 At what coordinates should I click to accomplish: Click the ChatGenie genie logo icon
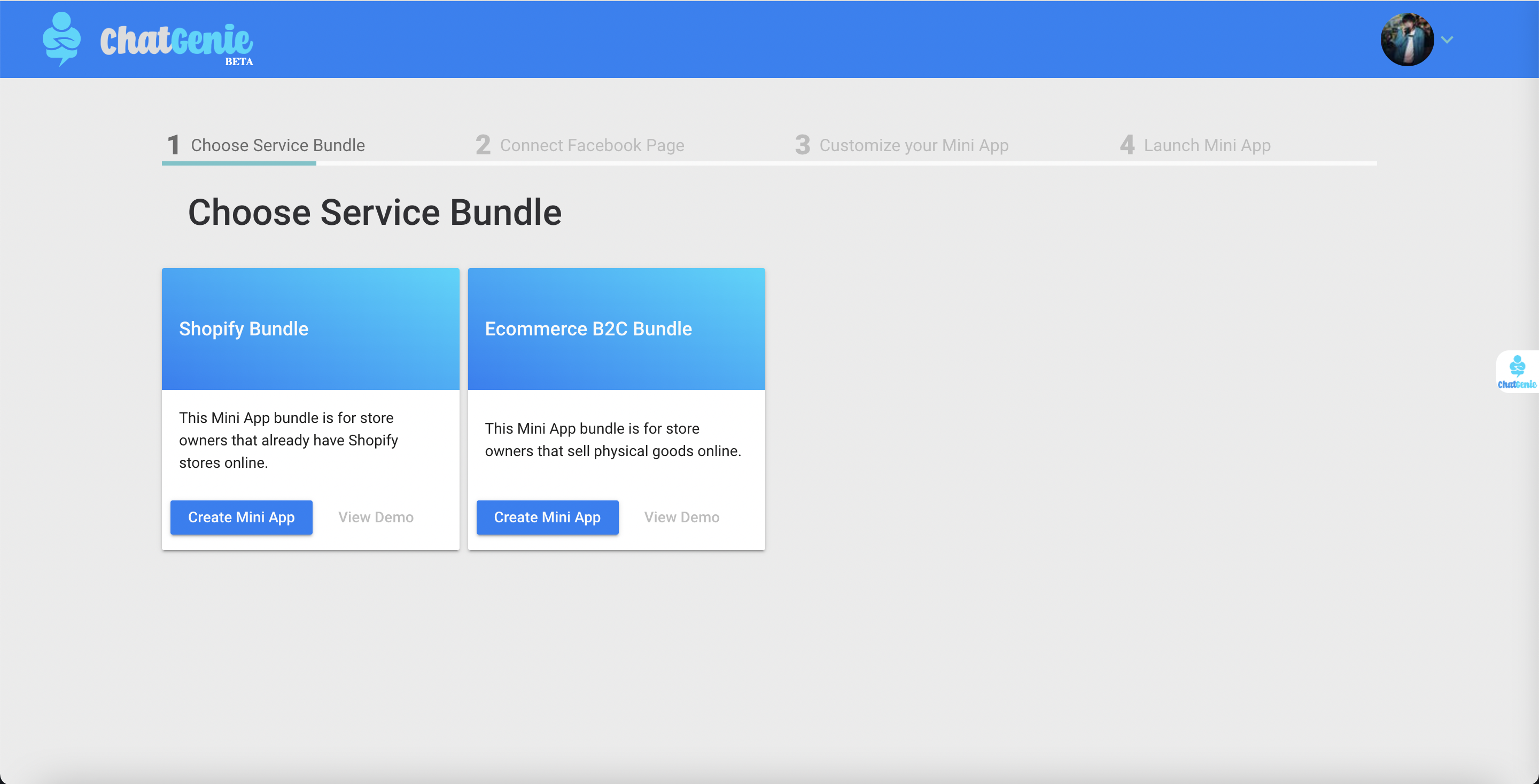click(61, 39)
